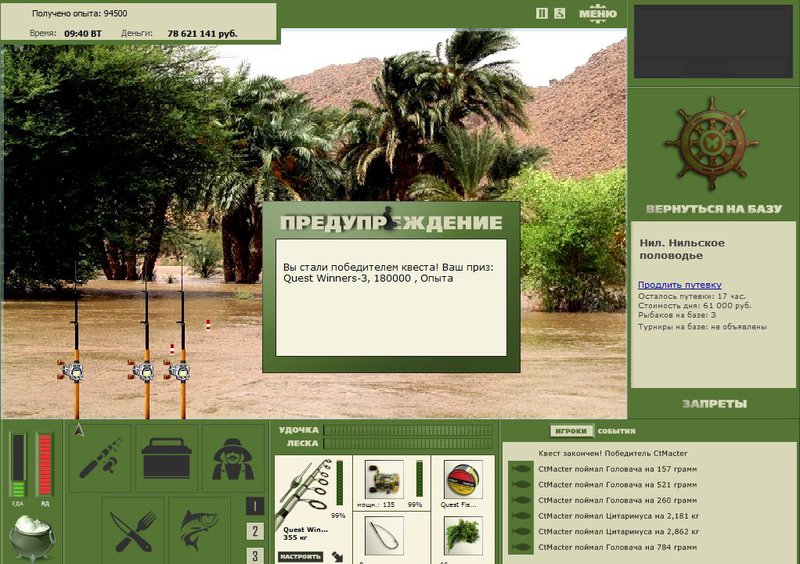Screen dimensions: 800x564
Task: Click fish icon beside 157 грамм entry
Action: pyautogui.click(x=521, y=469)
